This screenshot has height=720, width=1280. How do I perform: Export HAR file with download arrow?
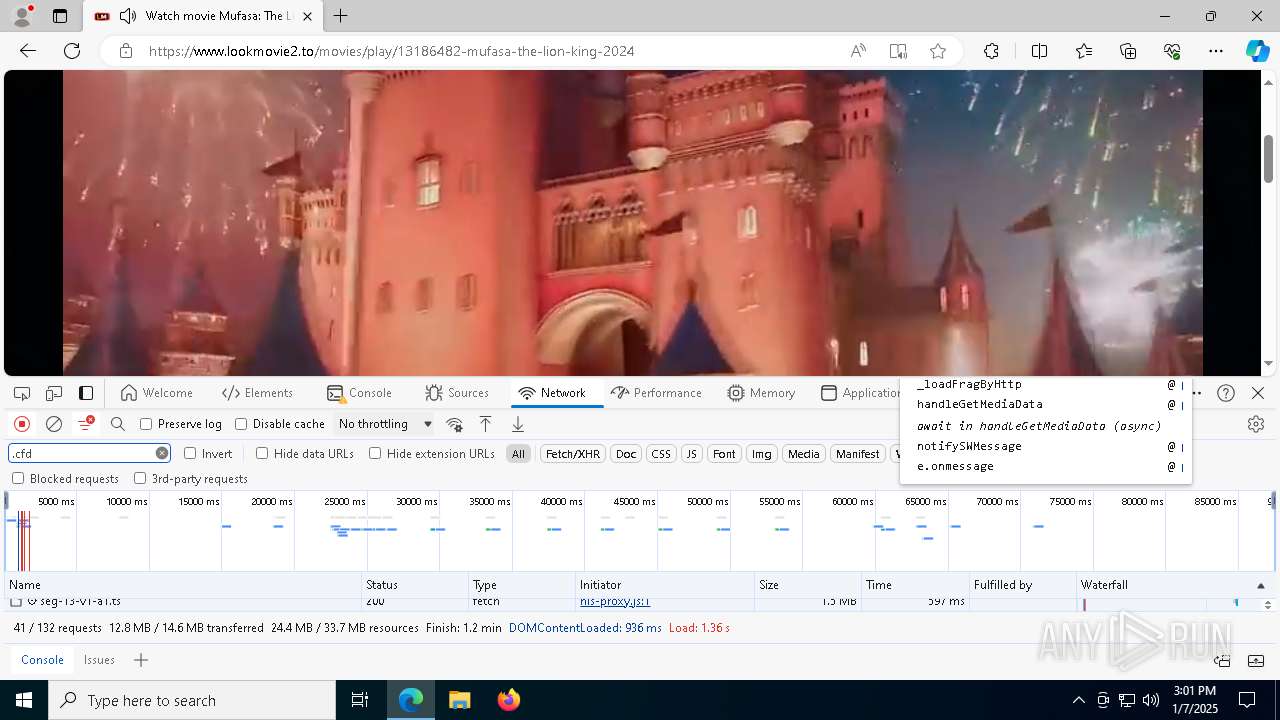(x=518, y=424)
